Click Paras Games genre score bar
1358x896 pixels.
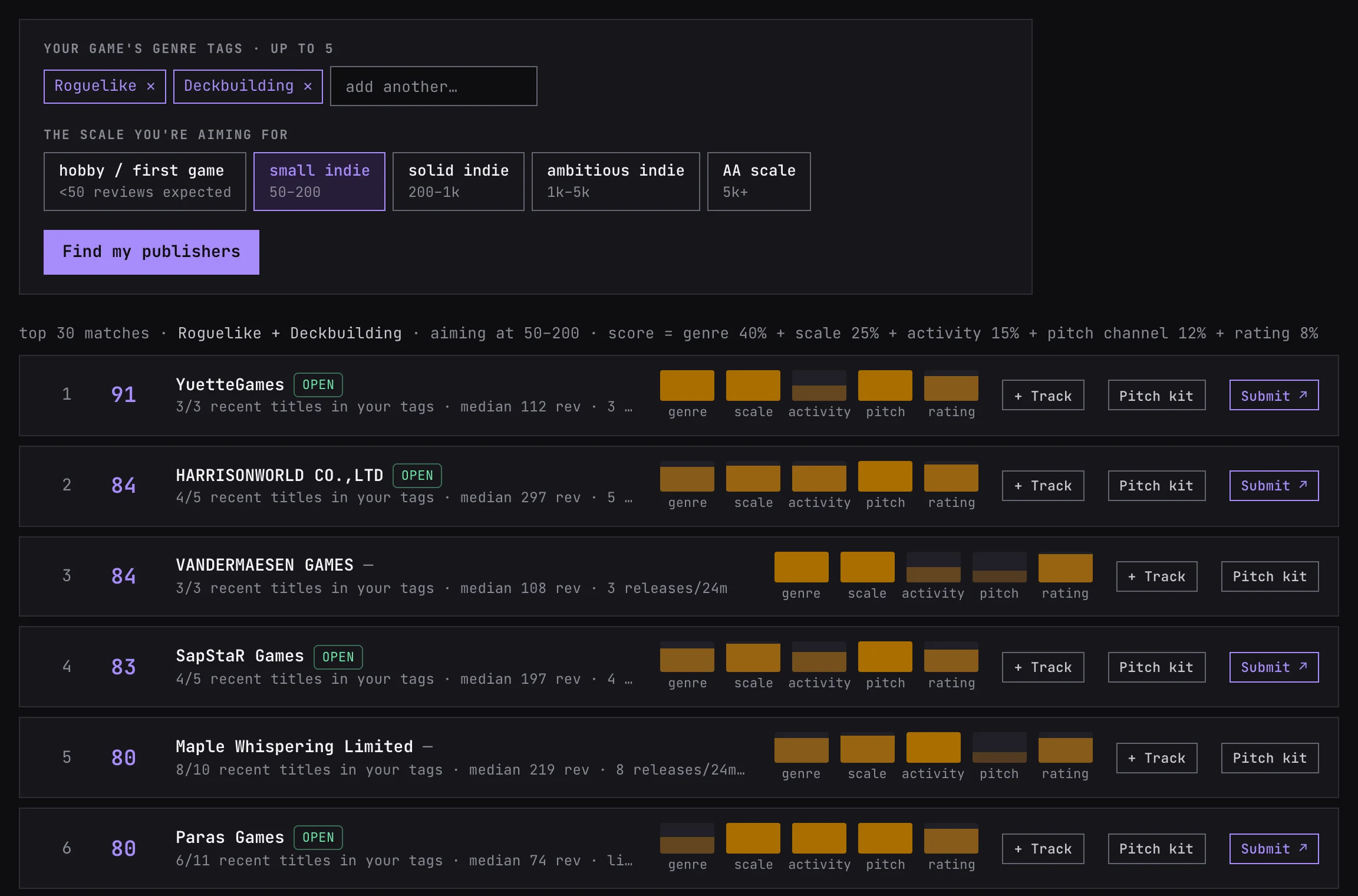coord(687,838)
